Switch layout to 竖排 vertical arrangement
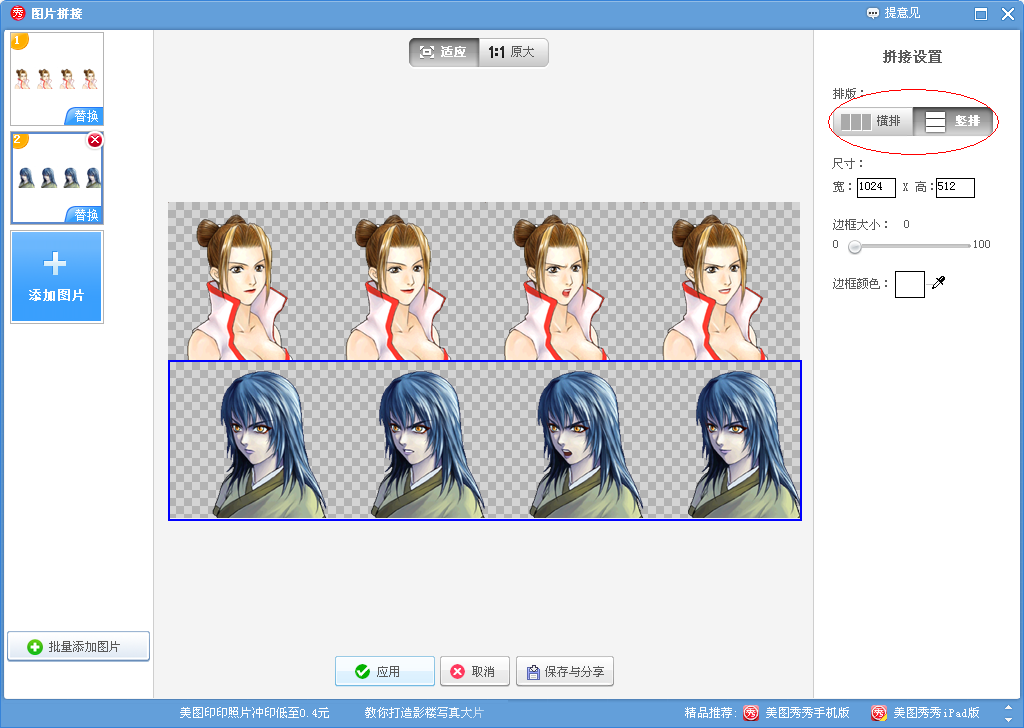 click(953, 121)
